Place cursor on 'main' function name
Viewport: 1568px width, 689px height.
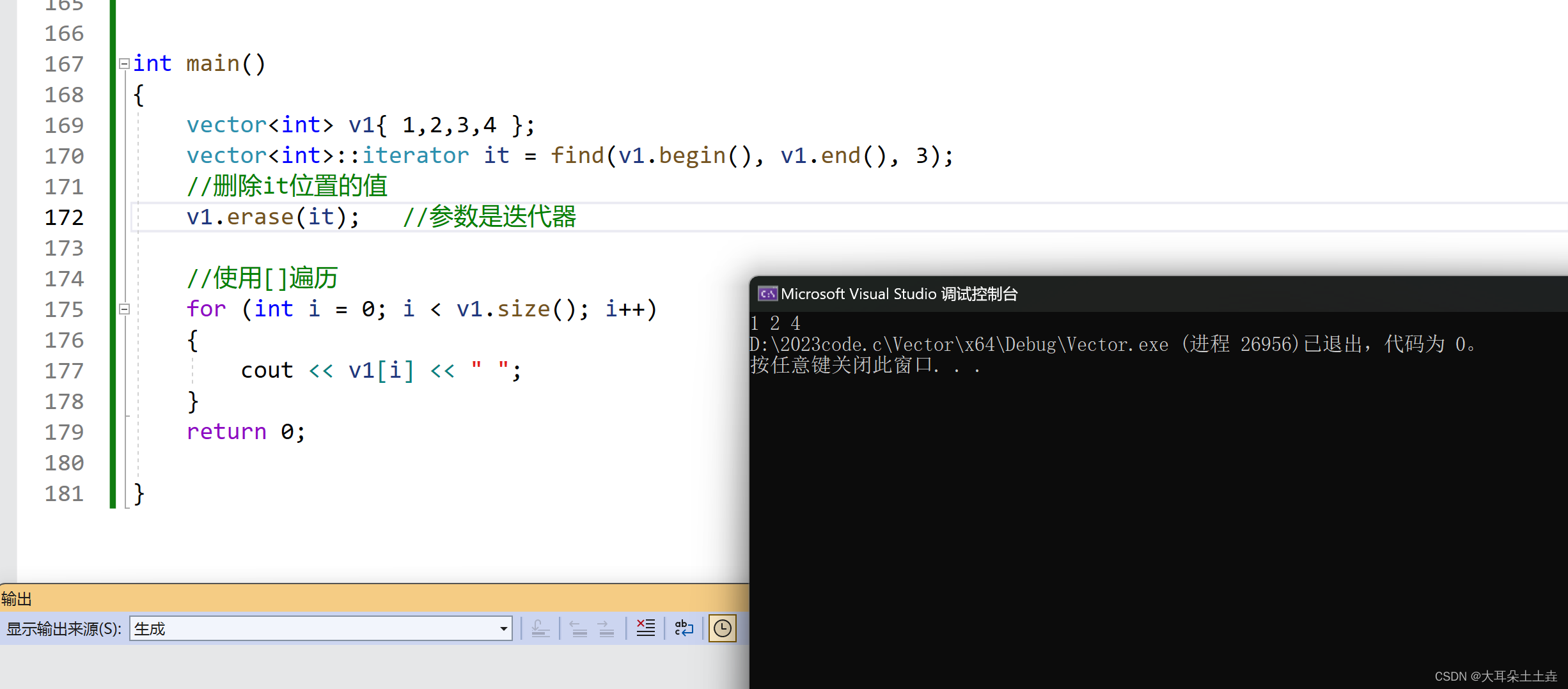pyautogui.click(x=212, y=63)
